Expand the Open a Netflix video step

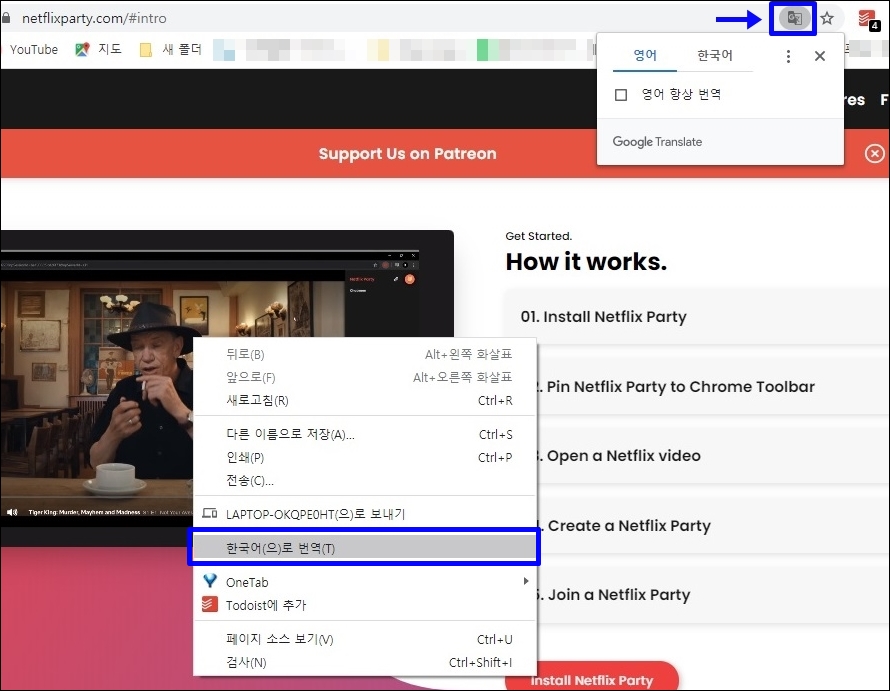pos(713,456)
